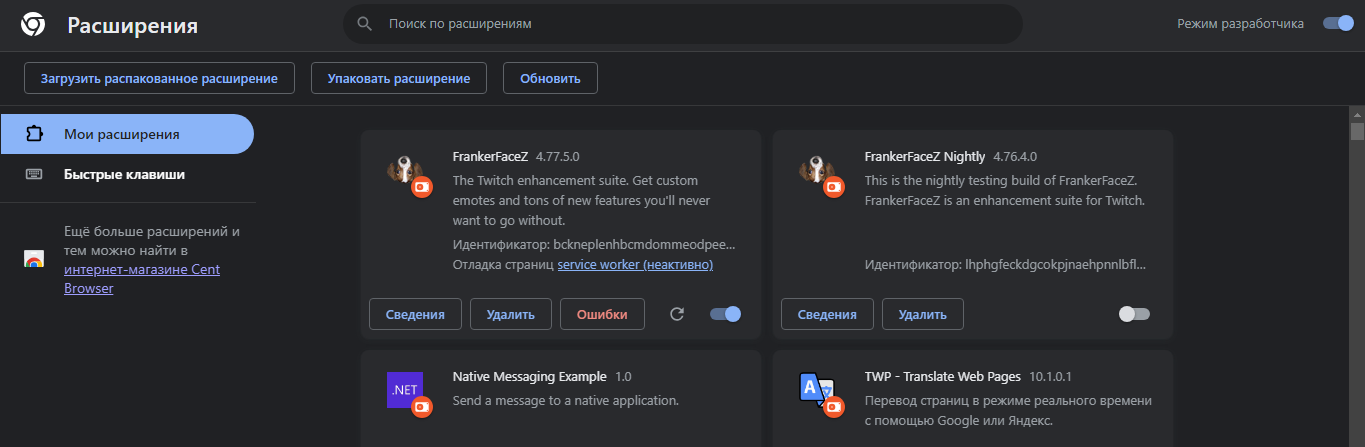Reload FrankerFaceZ with the refresh arrow icon
Screen dimensions: 1365x447
[677, 314]
